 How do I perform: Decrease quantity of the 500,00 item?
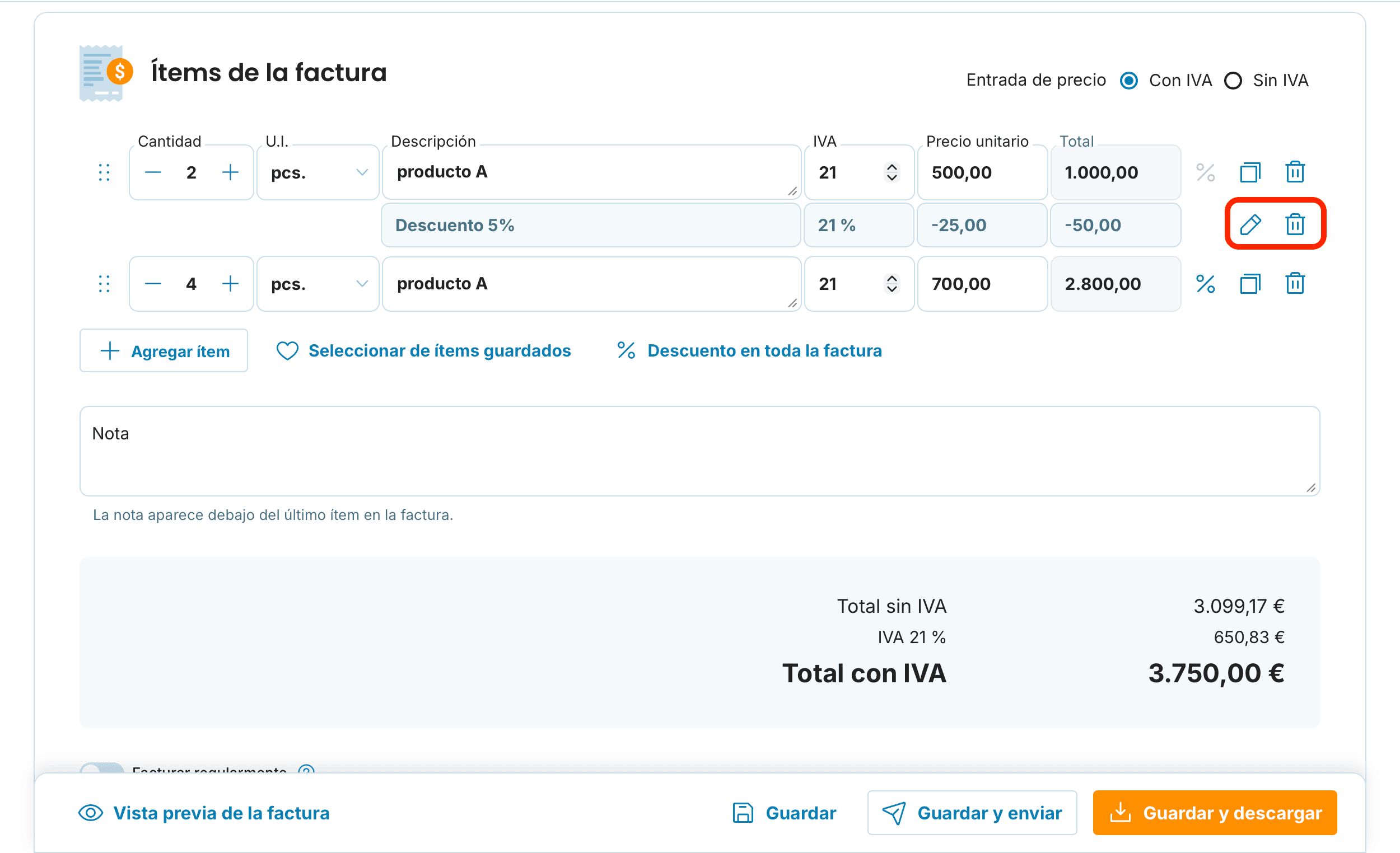[153, 172]
